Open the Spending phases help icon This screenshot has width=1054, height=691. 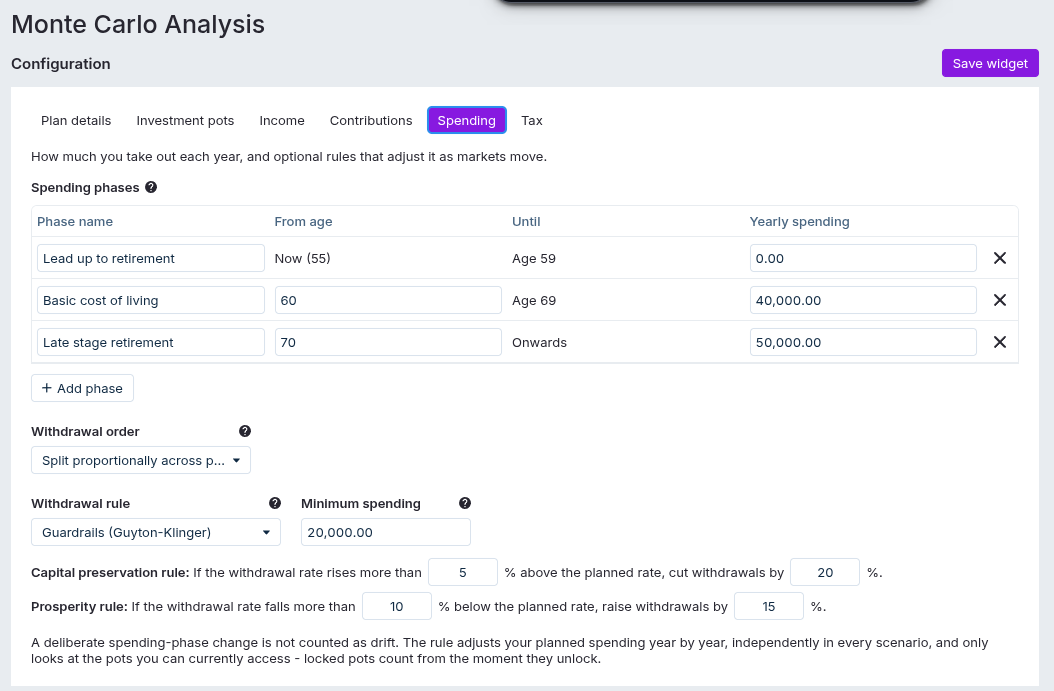click(x=151, y=188)
